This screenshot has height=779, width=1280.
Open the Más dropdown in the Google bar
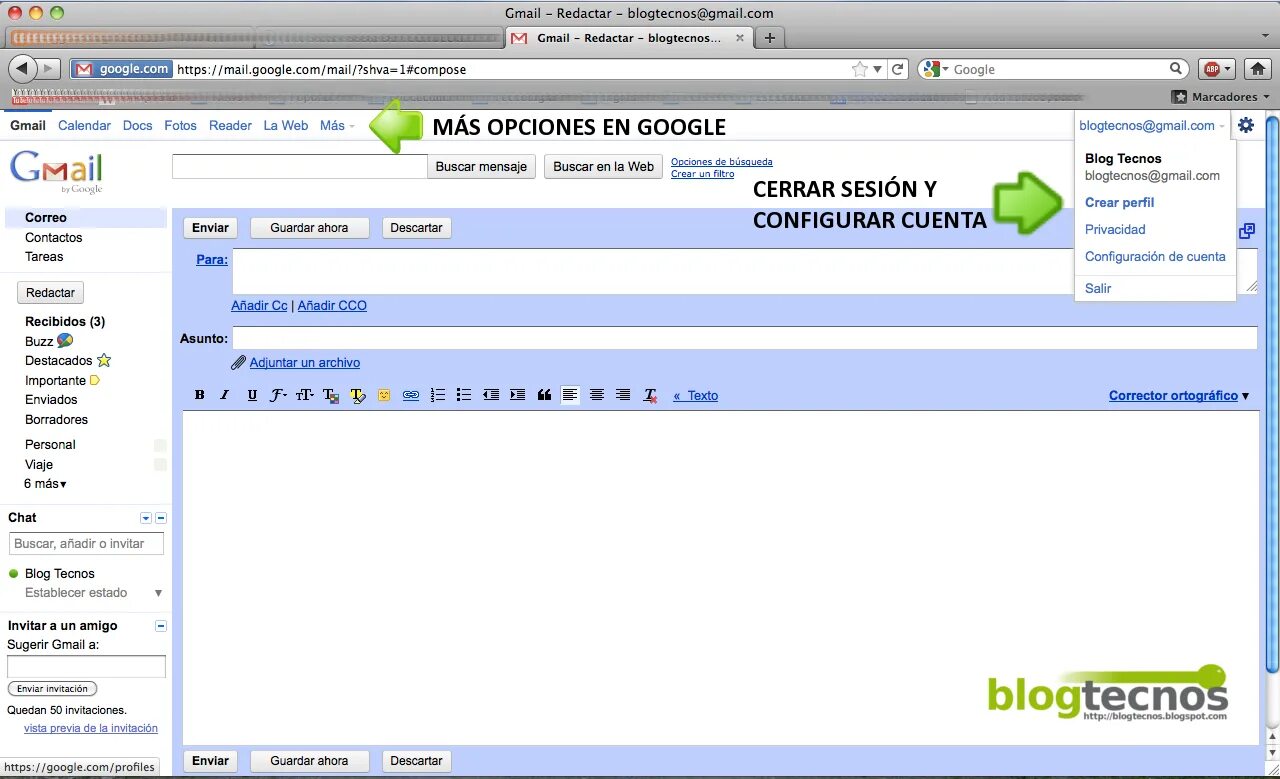(337, 125)
